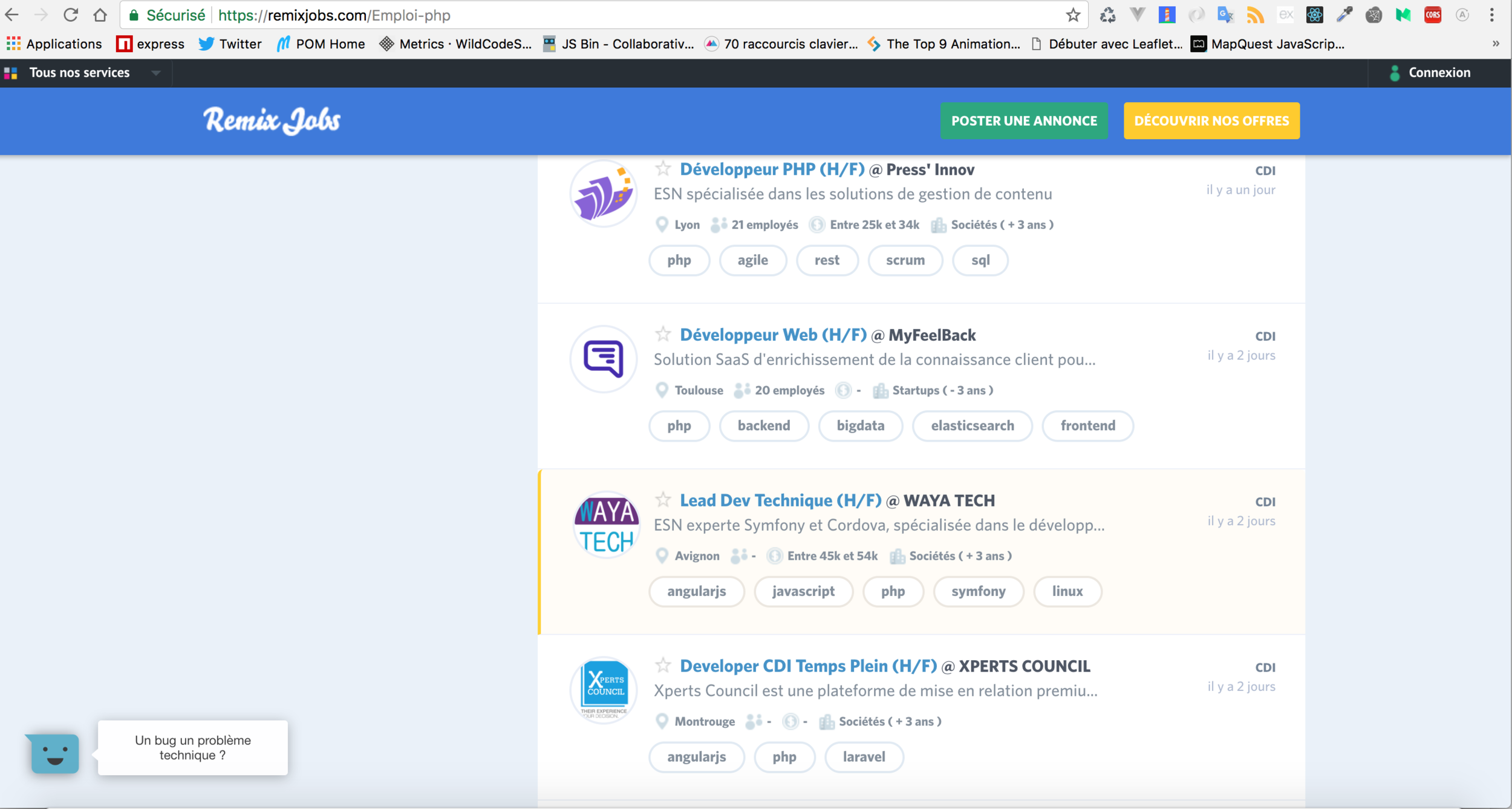Viewport: 1512px width, 809px height.
Task: Open the Twitter bookmark
Action: coord(230,44)
